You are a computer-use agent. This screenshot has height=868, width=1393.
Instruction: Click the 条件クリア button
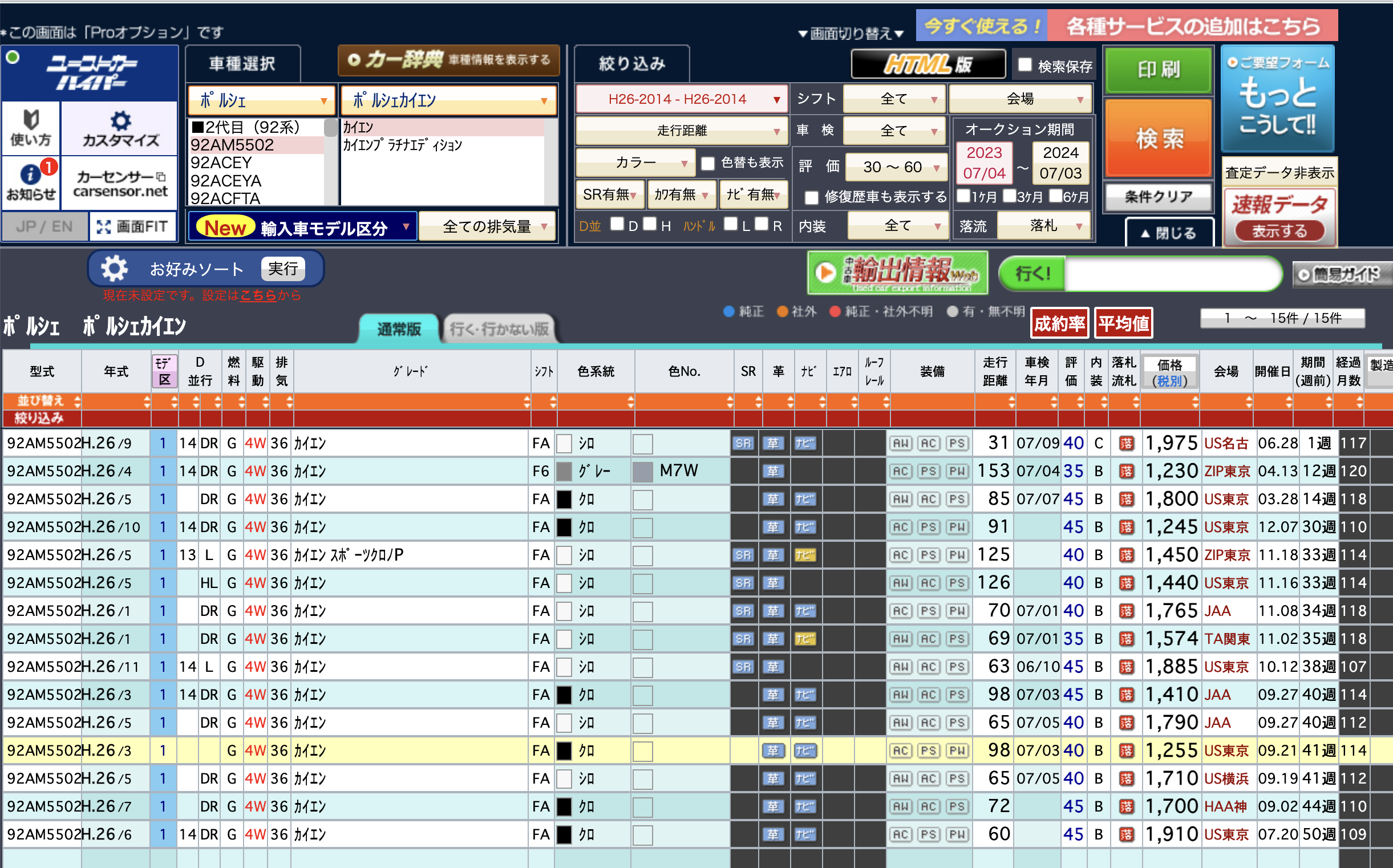1159,197
